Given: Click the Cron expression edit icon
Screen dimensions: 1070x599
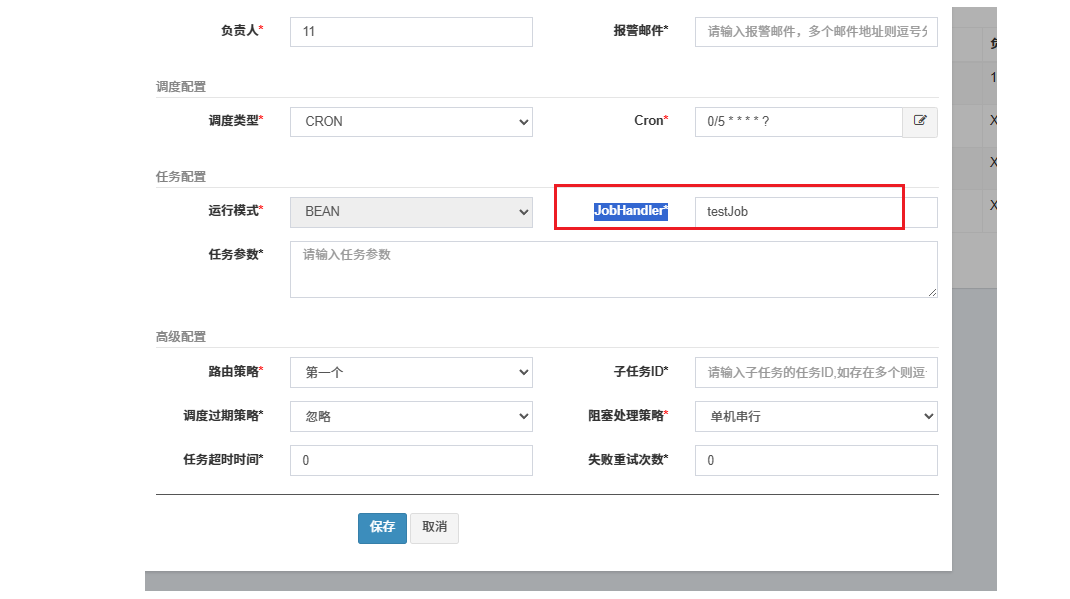Looking at the screenshot, I should pyautogui.click(x=920, y=122).
